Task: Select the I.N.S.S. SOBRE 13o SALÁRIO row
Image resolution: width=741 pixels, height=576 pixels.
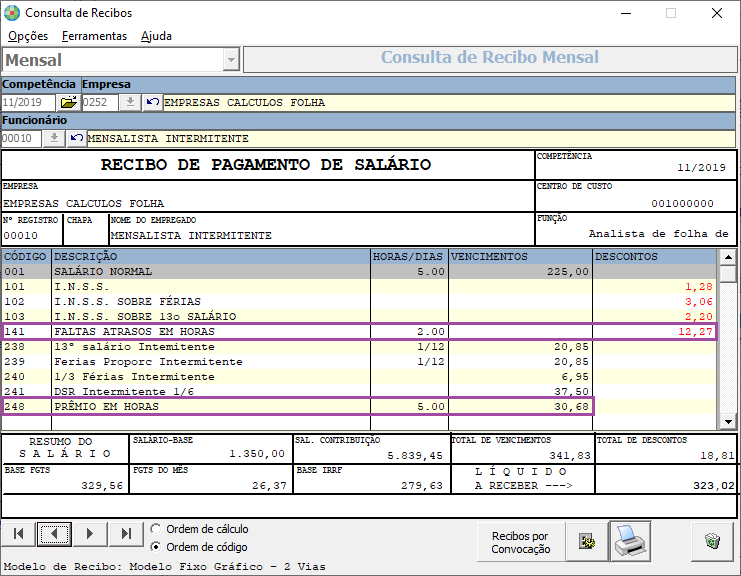Action: pyautogui.click(x=359, y=316)
